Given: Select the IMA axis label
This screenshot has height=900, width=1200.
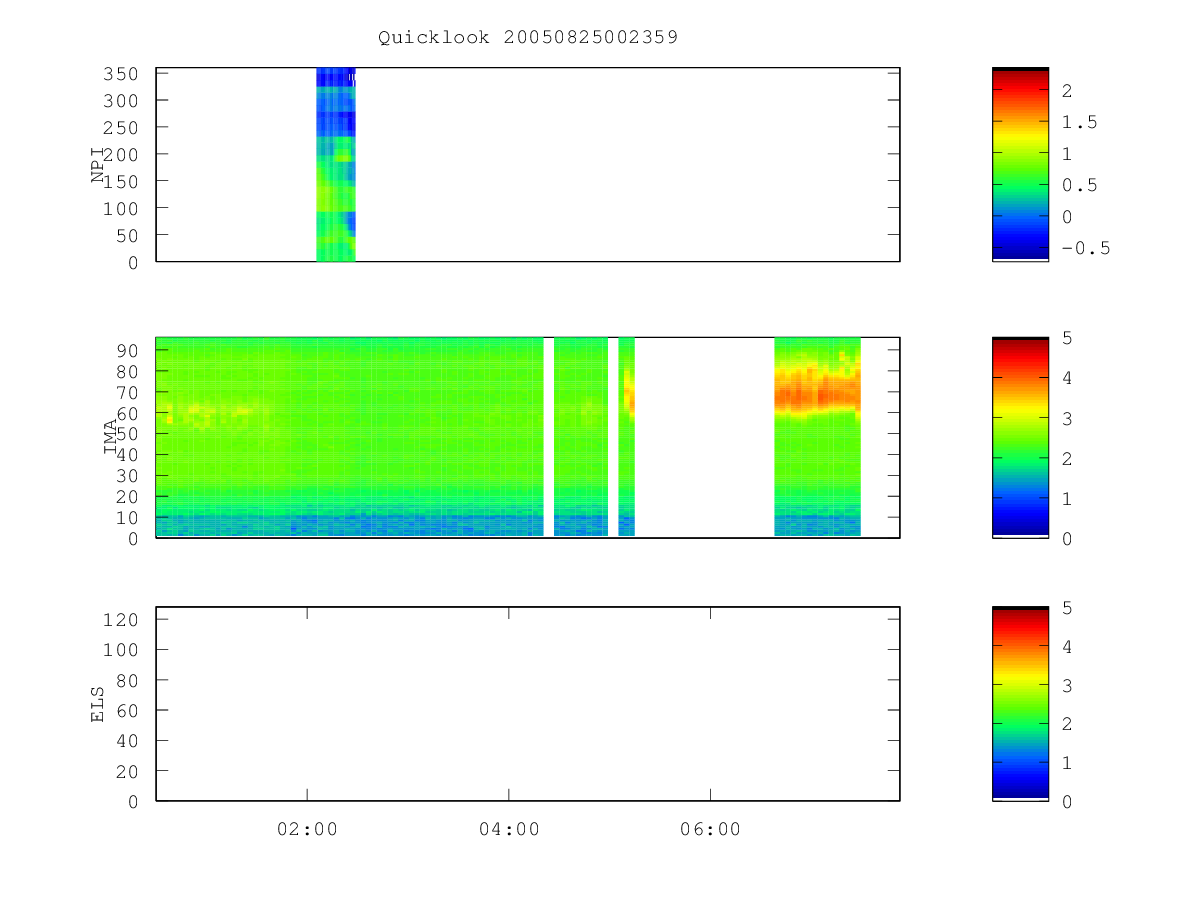Looking at the screenshot, I should (111, 437).
